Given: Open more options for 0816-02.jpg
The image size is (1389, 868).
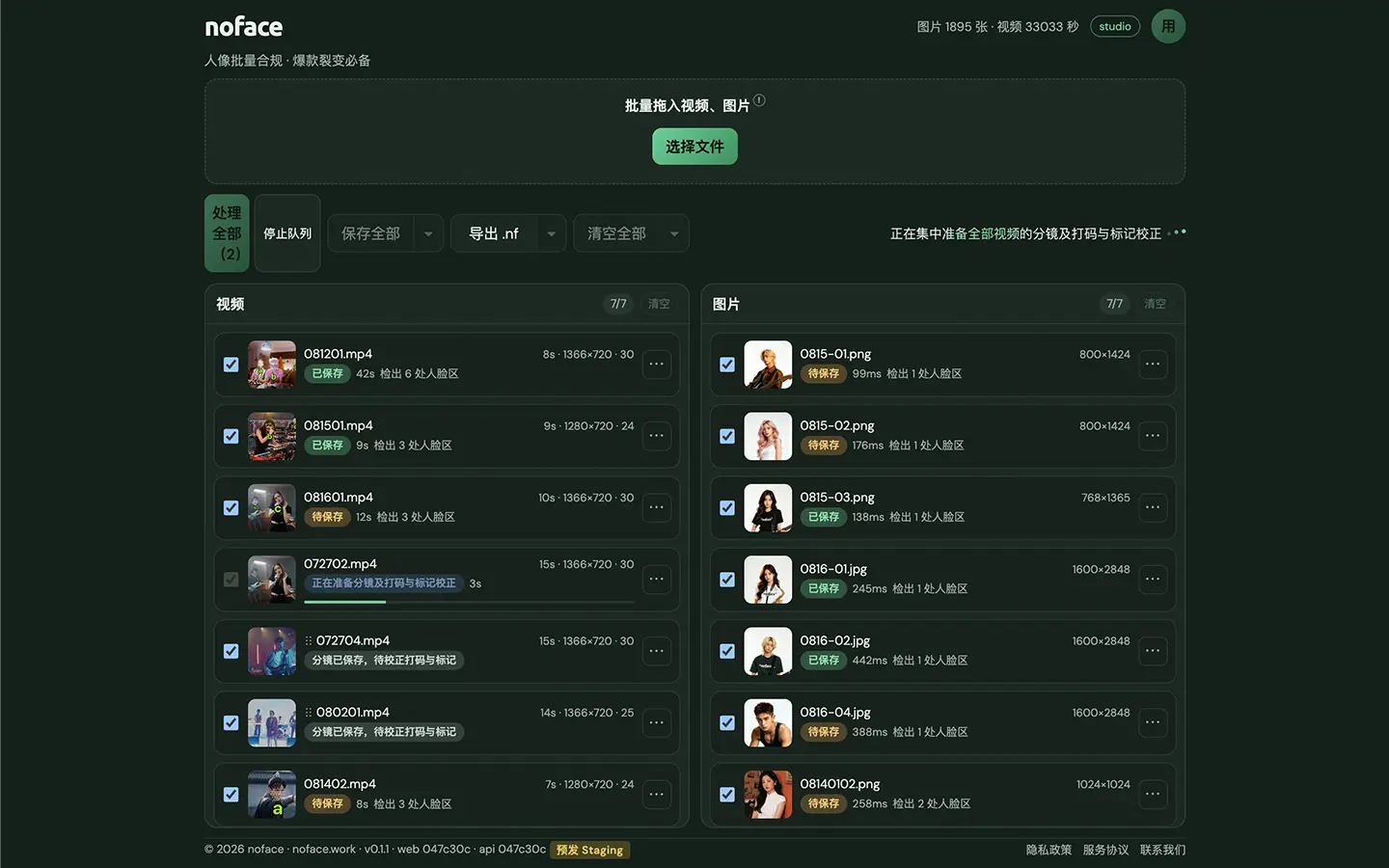Looking at the screenshot, I should coord(1153,651).
